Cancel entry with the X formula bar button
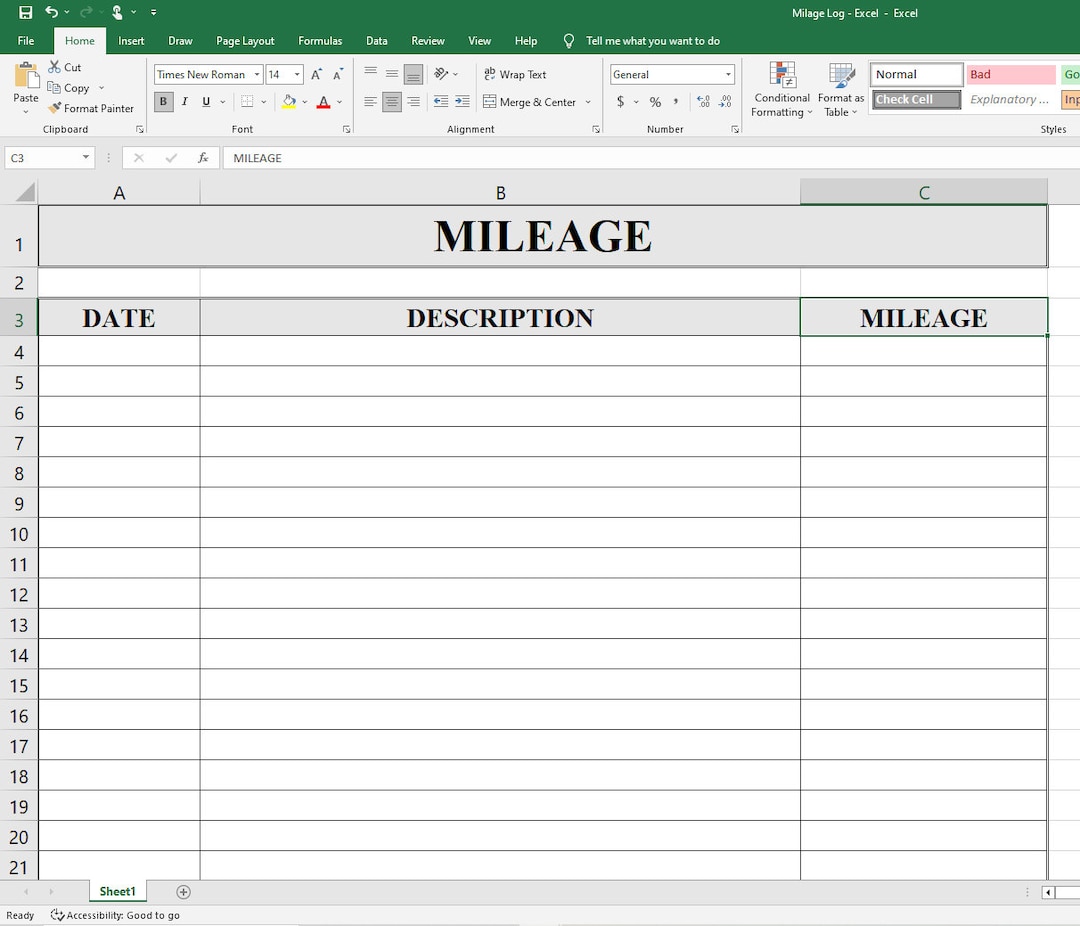 pos(138,157)
